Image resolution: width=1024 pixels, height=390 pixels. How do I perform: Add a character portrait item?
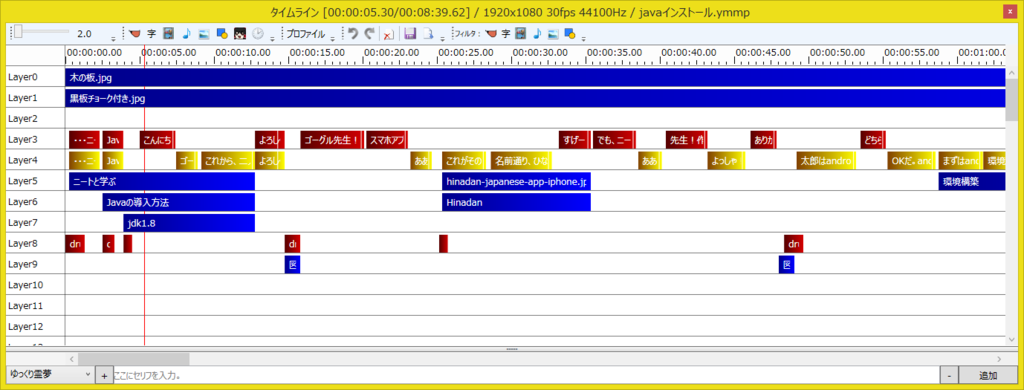[240, 33]
